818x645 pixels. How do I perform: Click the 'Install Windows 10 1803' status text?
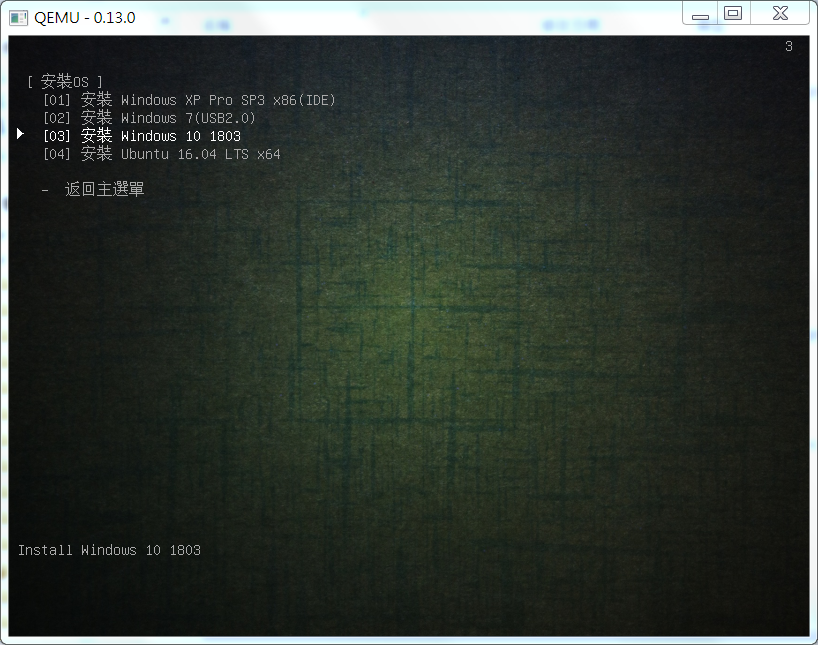pos(109,550)
